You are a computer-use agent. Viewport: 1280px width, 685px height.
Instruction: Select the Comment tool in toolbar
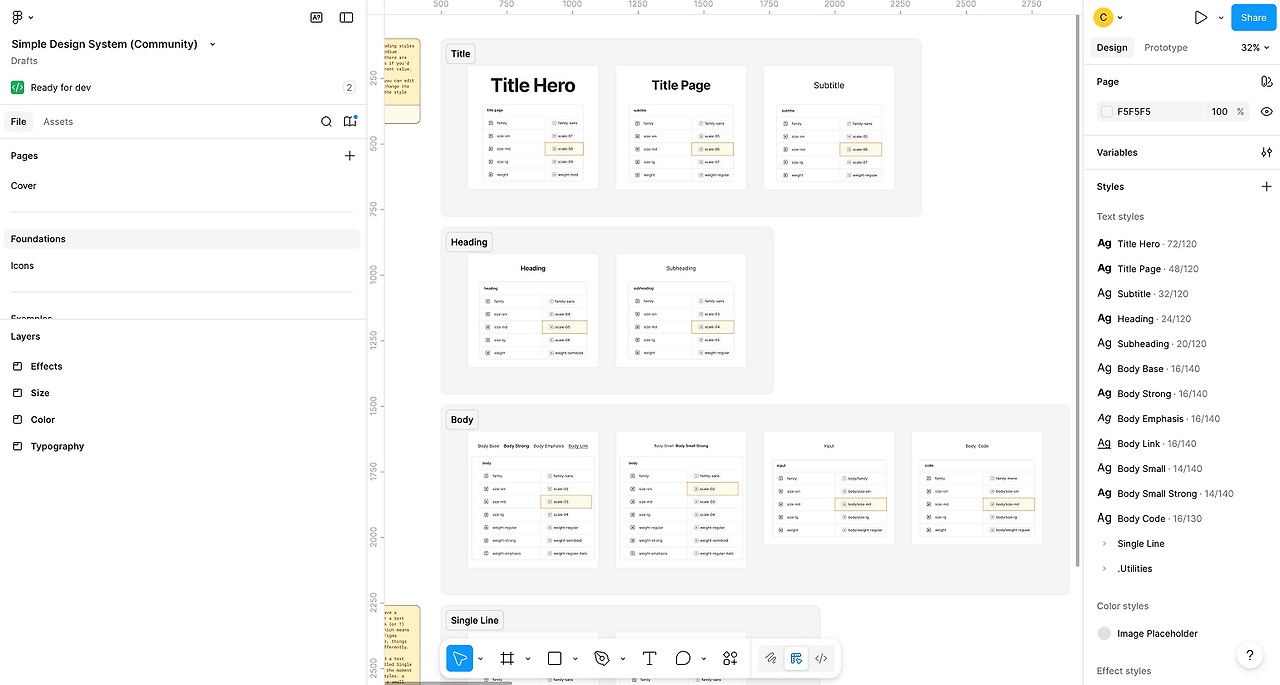(683, 658)
